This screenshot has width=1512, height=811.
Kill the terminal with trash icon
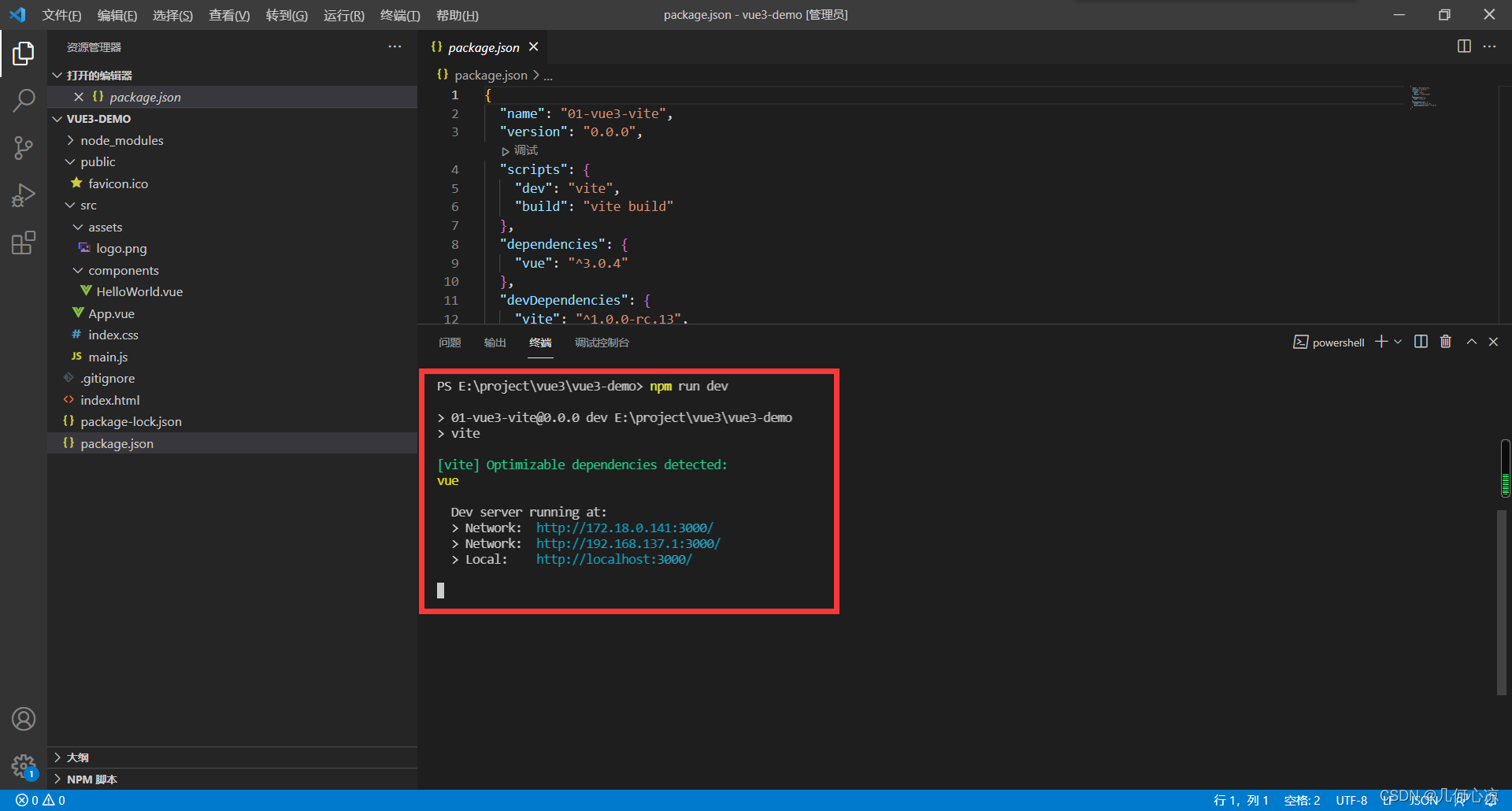tap(1446, 342)
